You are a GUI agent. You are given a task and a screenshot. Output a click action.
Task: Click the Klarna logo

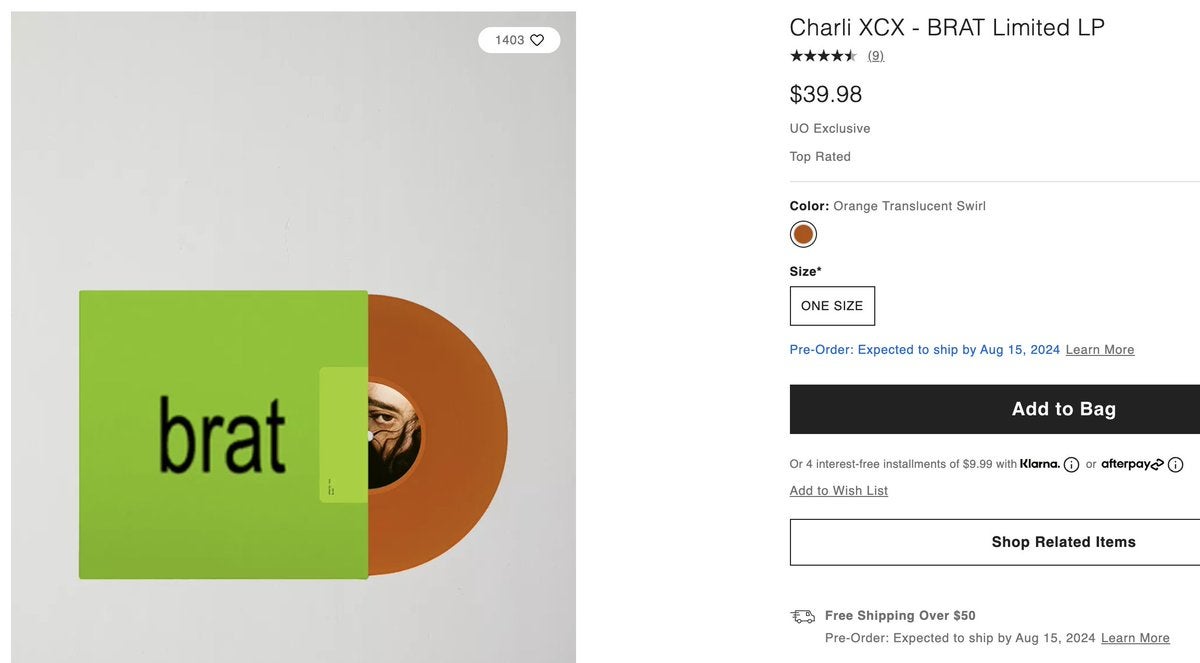1039,464
